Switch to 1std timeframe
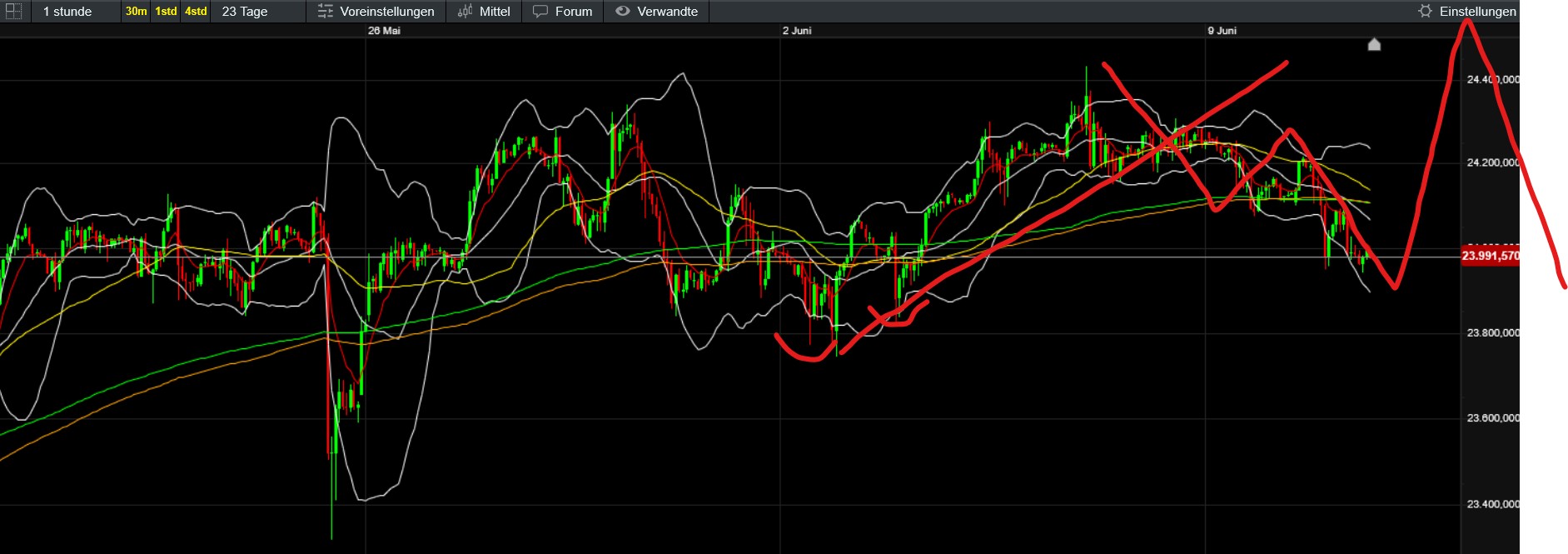1568x554 pixels. [167, 12]
